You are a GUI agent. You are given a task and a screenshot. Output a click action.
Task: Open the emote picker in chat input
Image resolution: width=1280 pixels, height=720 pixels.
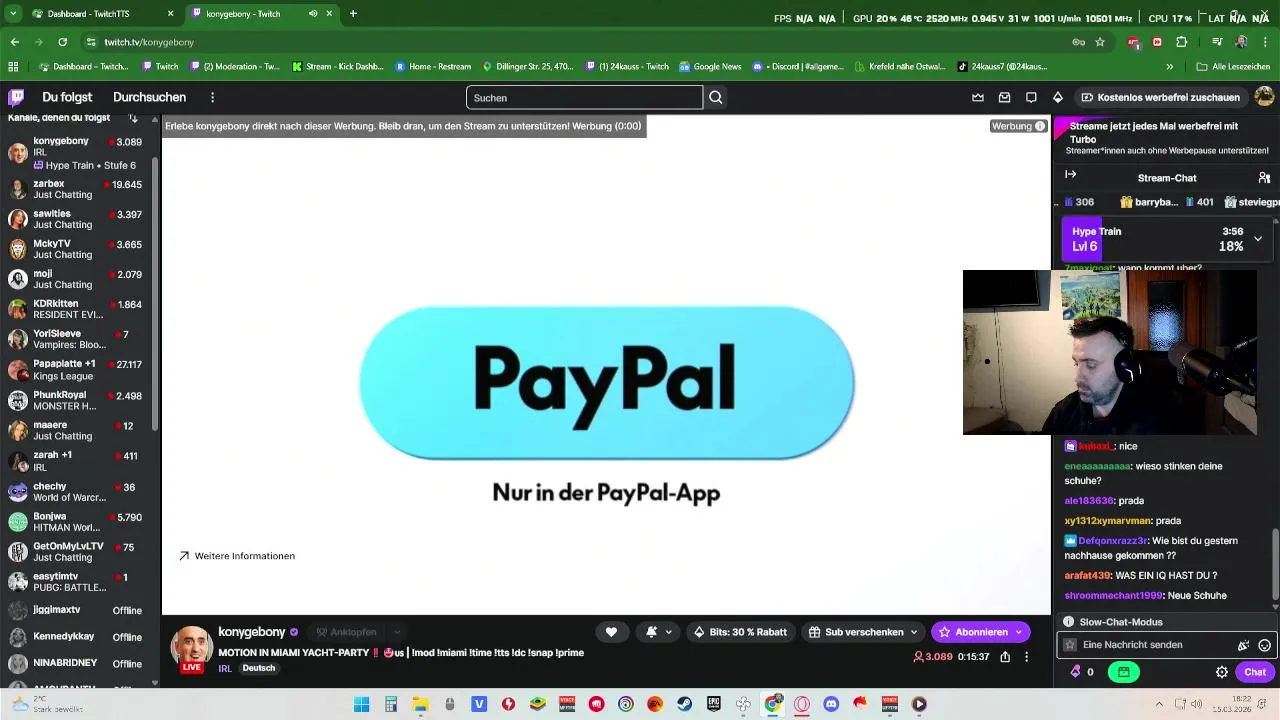tap(1264, 645)
